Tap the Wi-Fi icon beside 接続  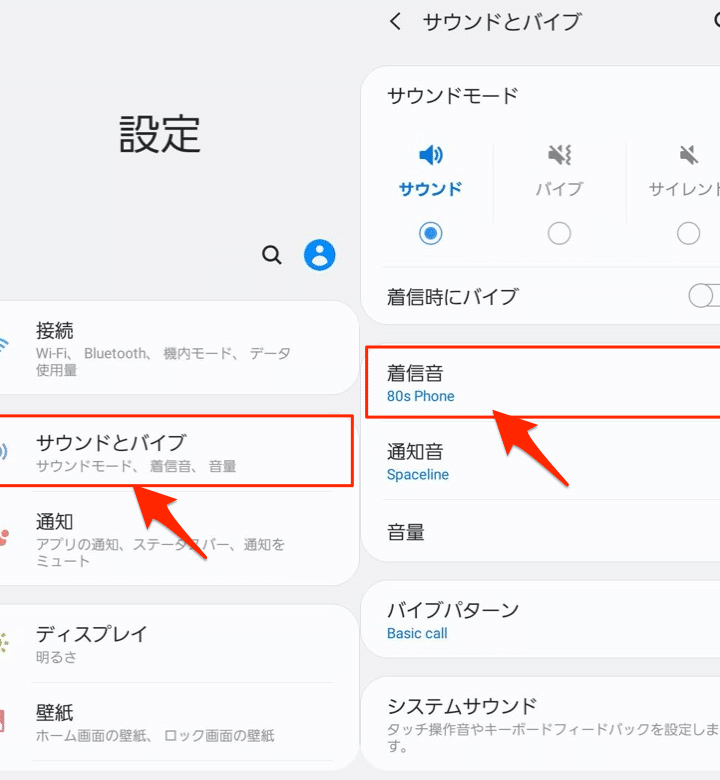(4, 345)
